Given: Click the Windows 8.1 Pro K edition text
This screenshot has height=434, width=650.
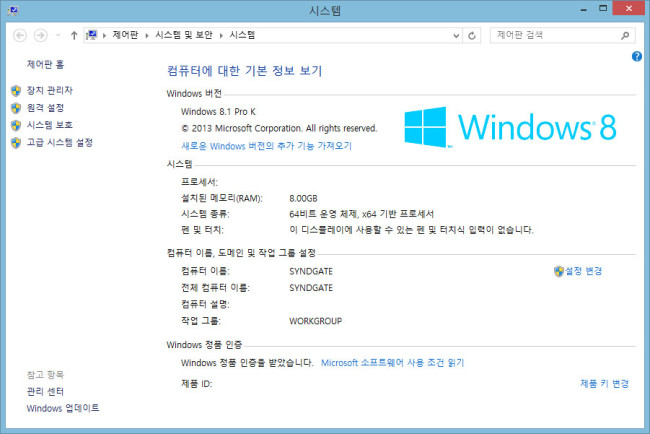Looking at the screenshot, I should point(218,112).
